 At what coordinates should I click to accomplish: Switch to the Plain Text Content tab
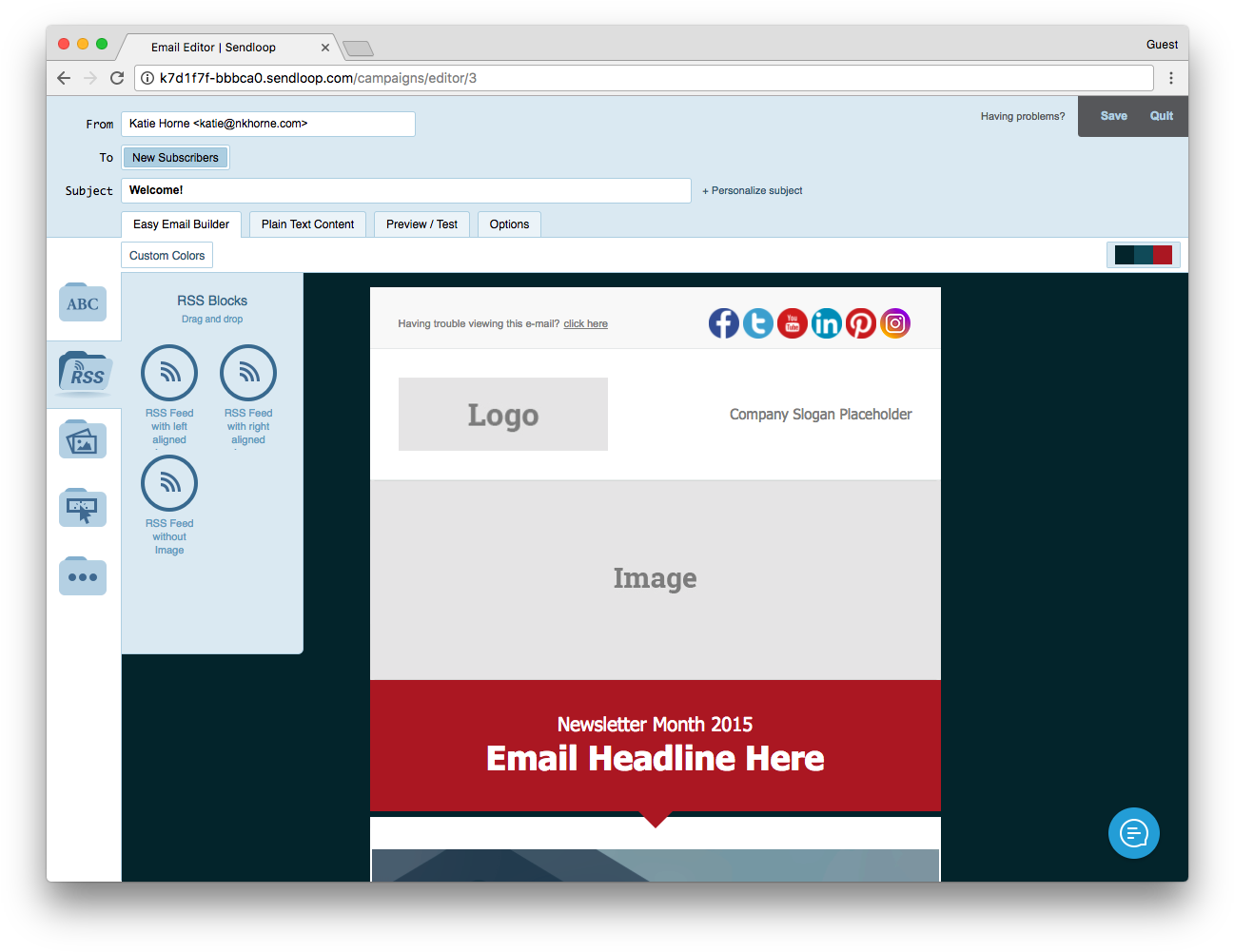tap(306, 223)
